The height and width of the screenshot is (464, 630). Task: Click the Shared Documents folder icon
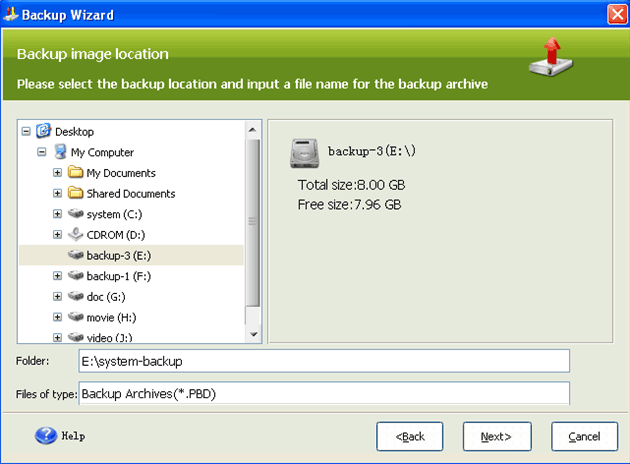click(x=75, y=193)
